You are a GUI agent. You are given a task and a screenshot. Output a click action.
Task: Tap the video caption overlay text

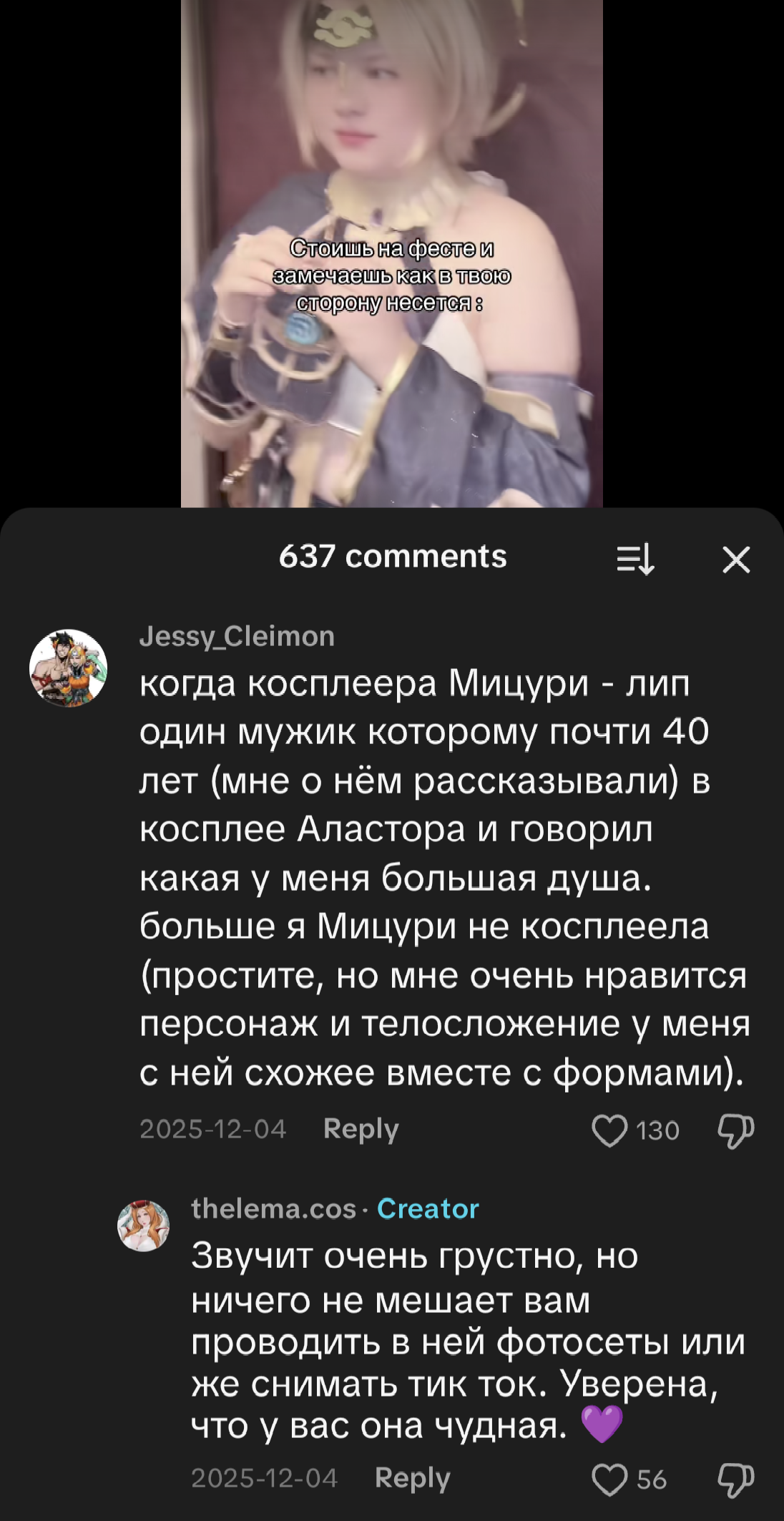[392, 275]
